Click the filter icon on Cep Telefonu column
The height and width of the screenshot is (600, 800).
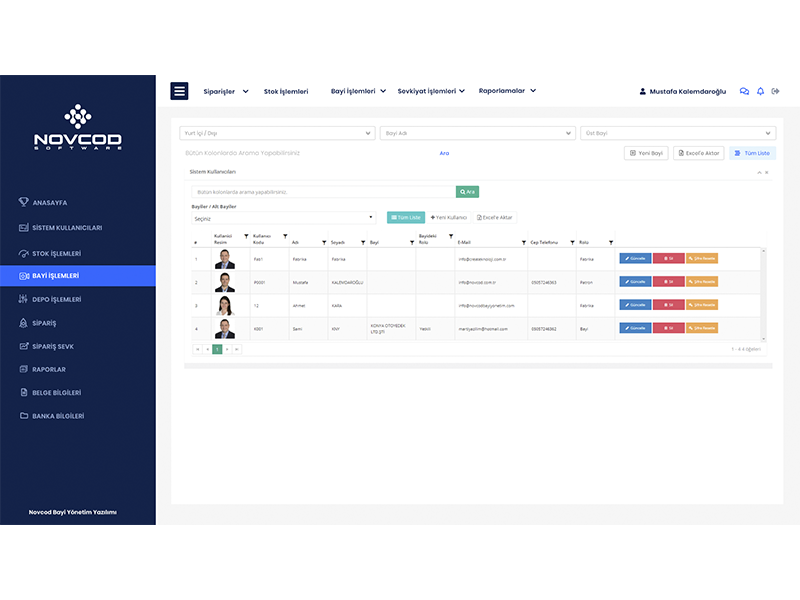tap(572, 242)
